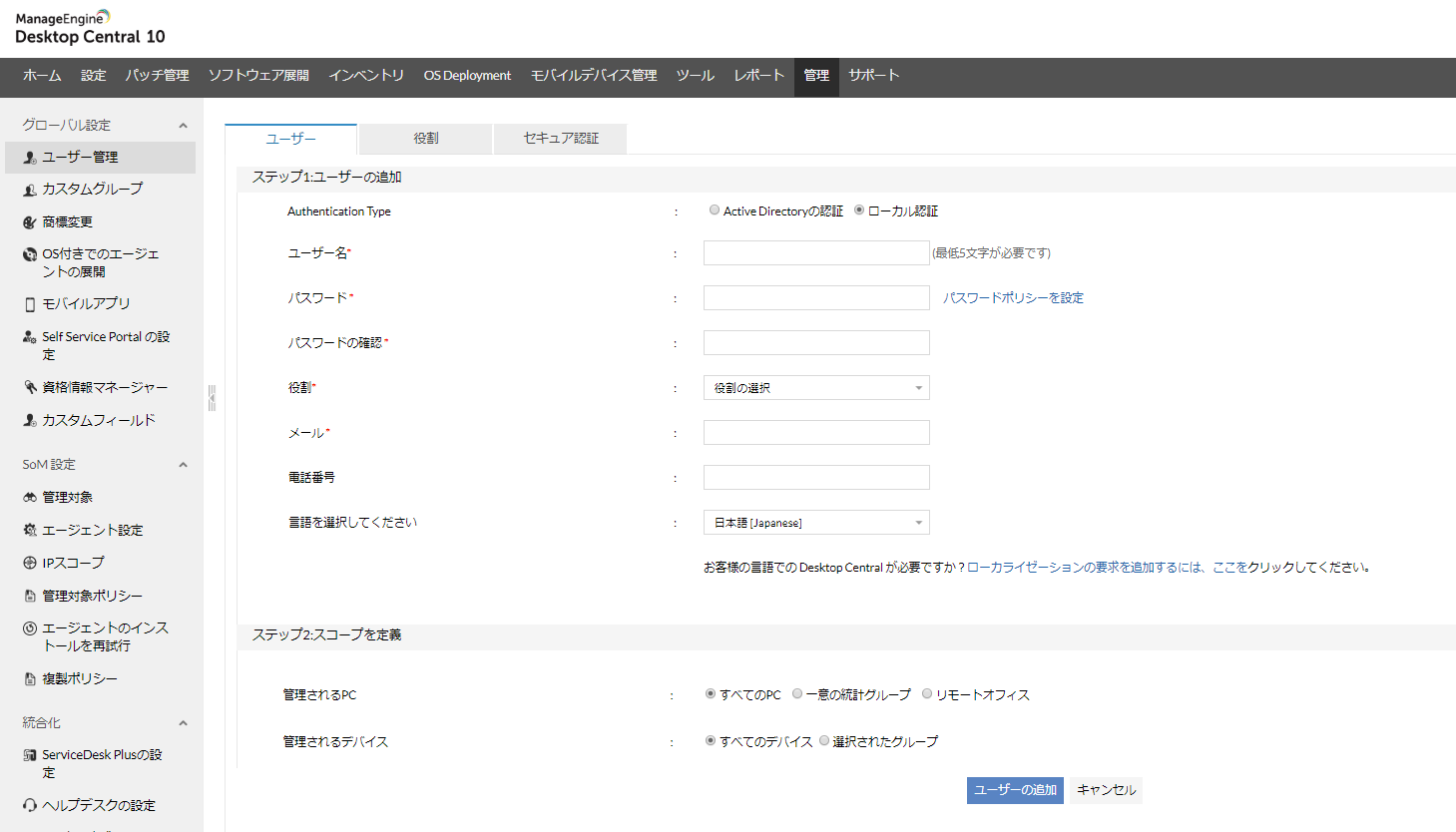Click the 管理対象 binoculars icon
This screenshot has width=1456, height=832.
pyautogui.click(x=30, y=497)
